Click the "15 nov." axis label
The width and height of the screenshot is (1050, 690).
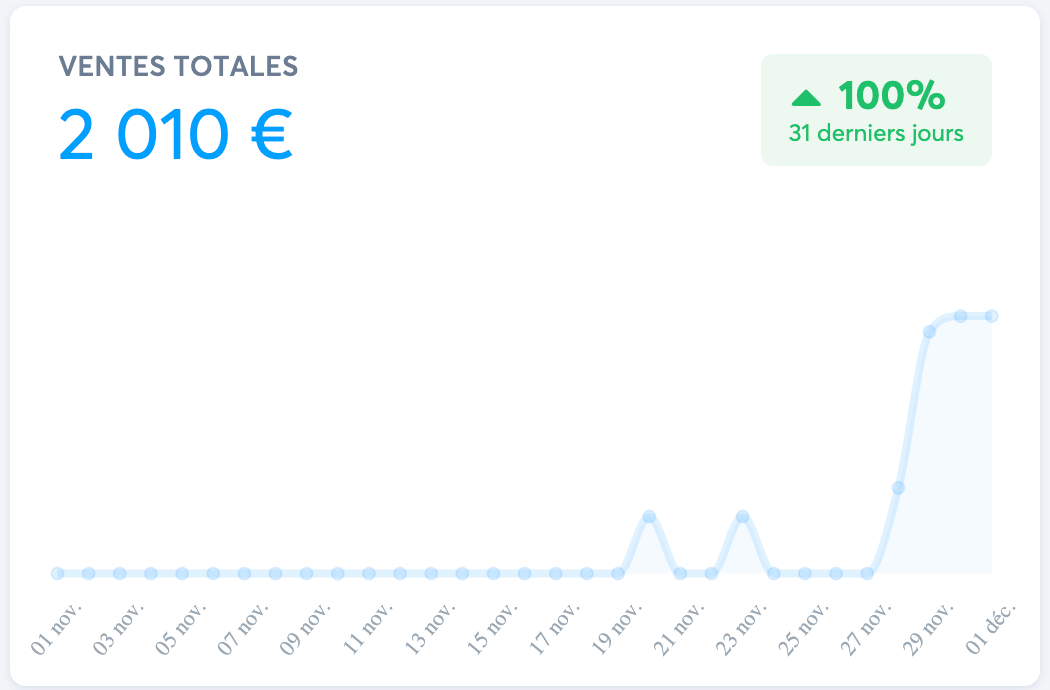(493, 628)
